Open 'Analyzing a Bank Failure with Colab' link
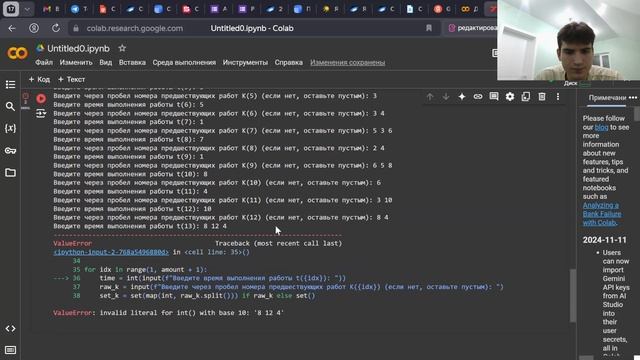This screenshot has height=360, width=640. [602, 214]
